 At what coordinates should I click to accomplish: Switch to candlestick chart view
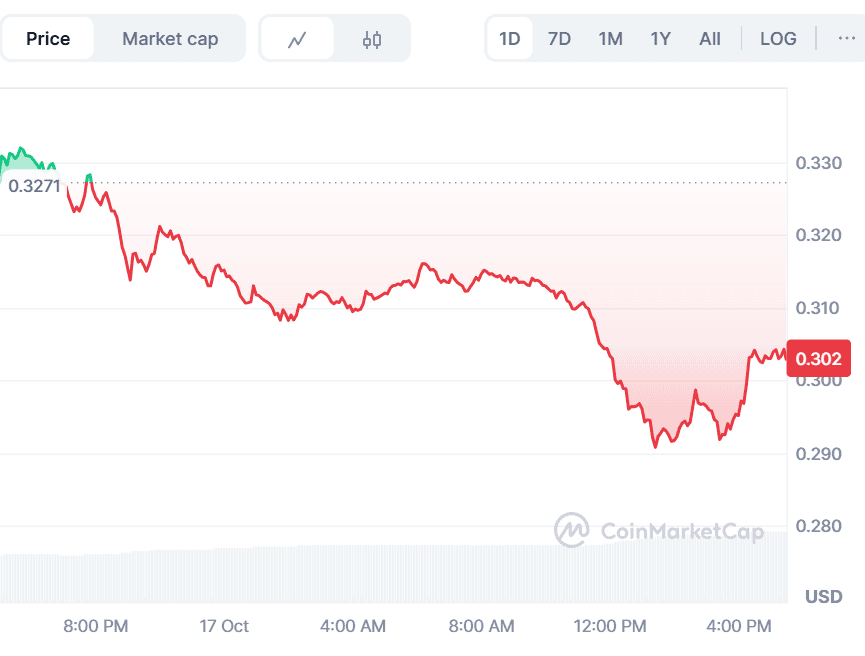[372, 39]
